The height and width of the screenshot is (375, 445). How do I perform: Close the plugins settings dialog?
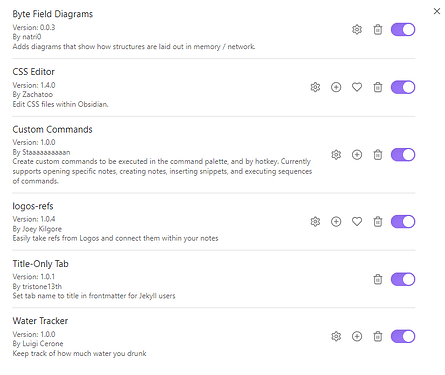click(x=437, y=11)
